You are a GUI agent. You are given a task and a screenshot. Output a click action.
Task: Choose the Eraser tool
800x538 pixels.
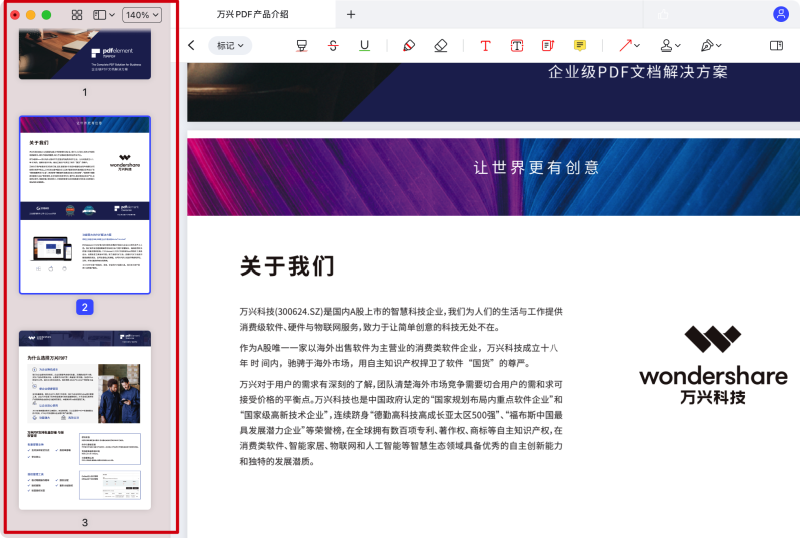pyautogui.click(x=441, y=45)
